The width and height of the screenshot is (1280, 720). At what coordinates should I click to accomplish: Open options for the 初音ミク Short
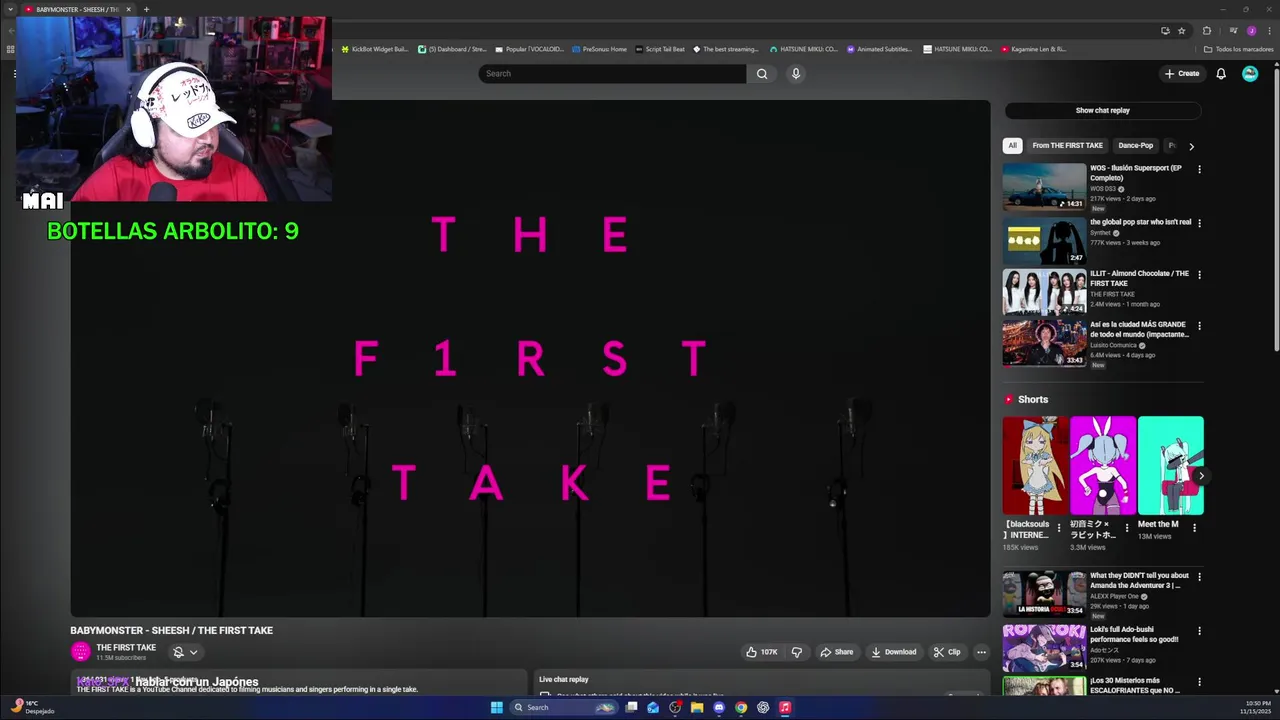(x=1127, y=528)
